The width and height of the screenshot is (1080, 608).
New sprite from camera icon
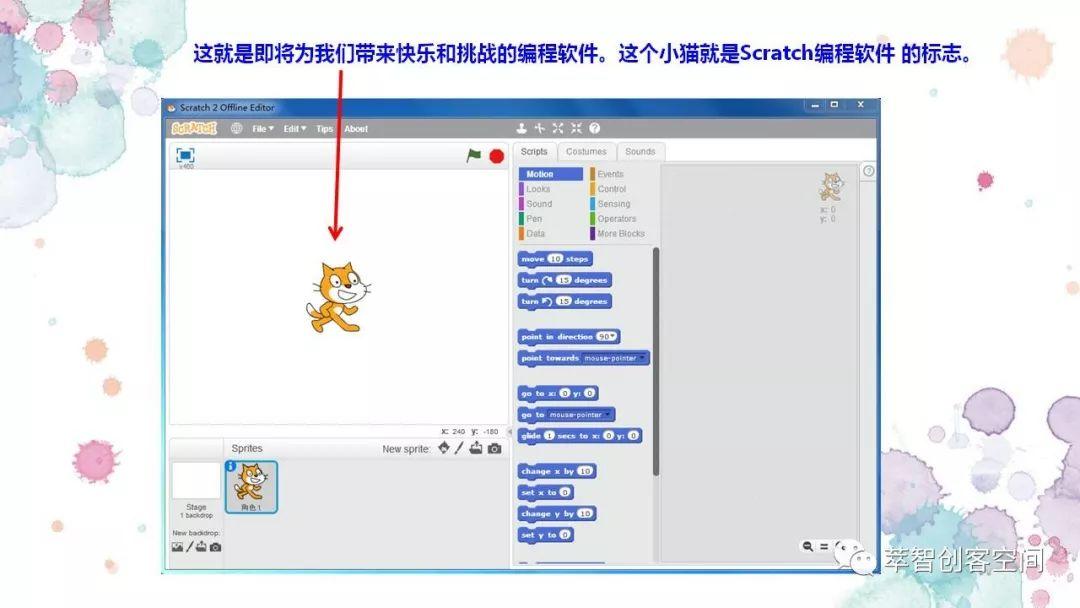[x=495, y=449]
